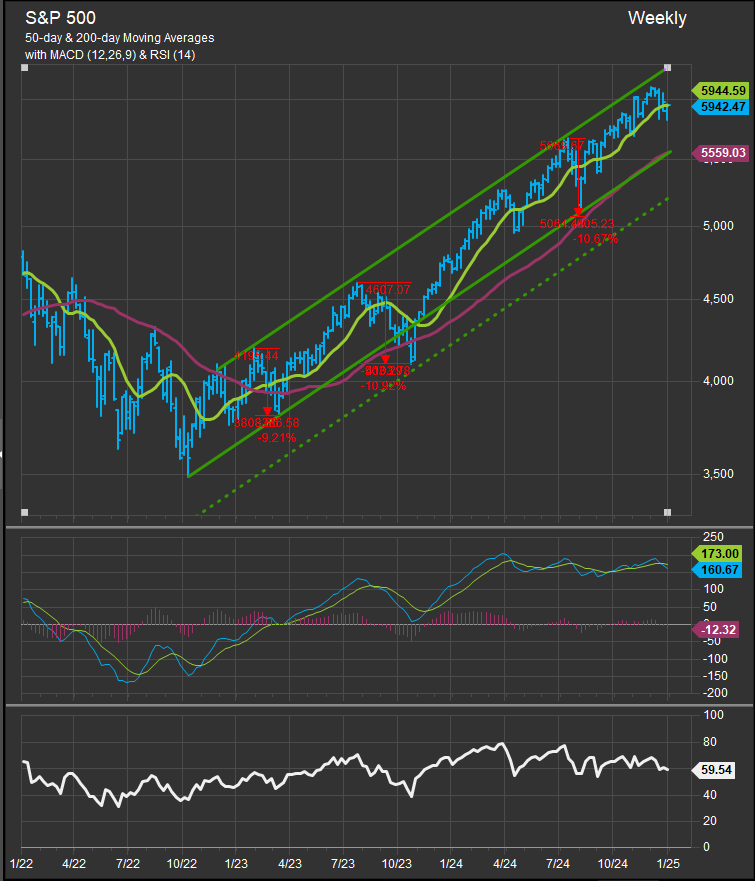
Task: Click the S&P 500 chart title
Action: tap(60, 18)
